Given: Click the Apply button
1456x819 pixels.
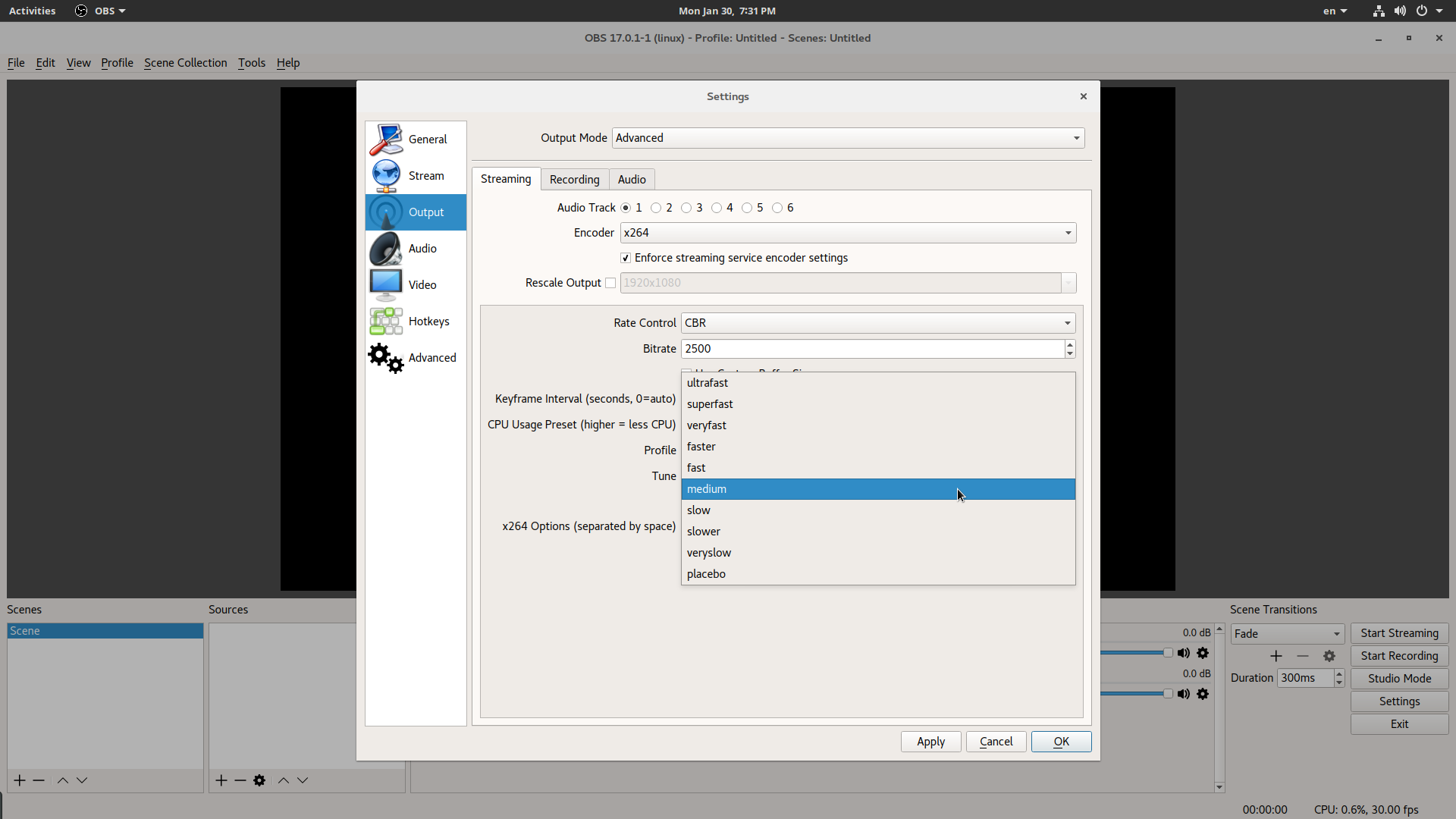Looking at the screenshot, I should pyautogui.click(x=930, y=742).
